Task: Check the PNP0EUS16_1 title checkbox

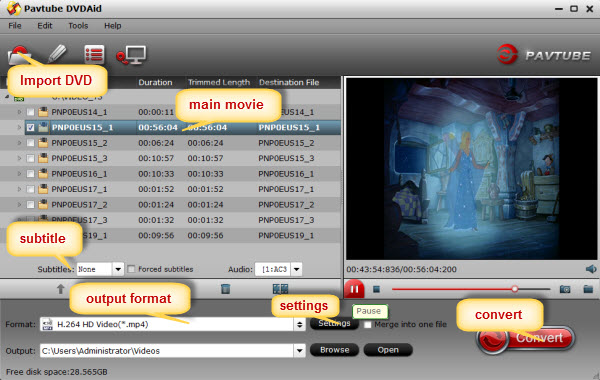Action: (x=31, y=174)
